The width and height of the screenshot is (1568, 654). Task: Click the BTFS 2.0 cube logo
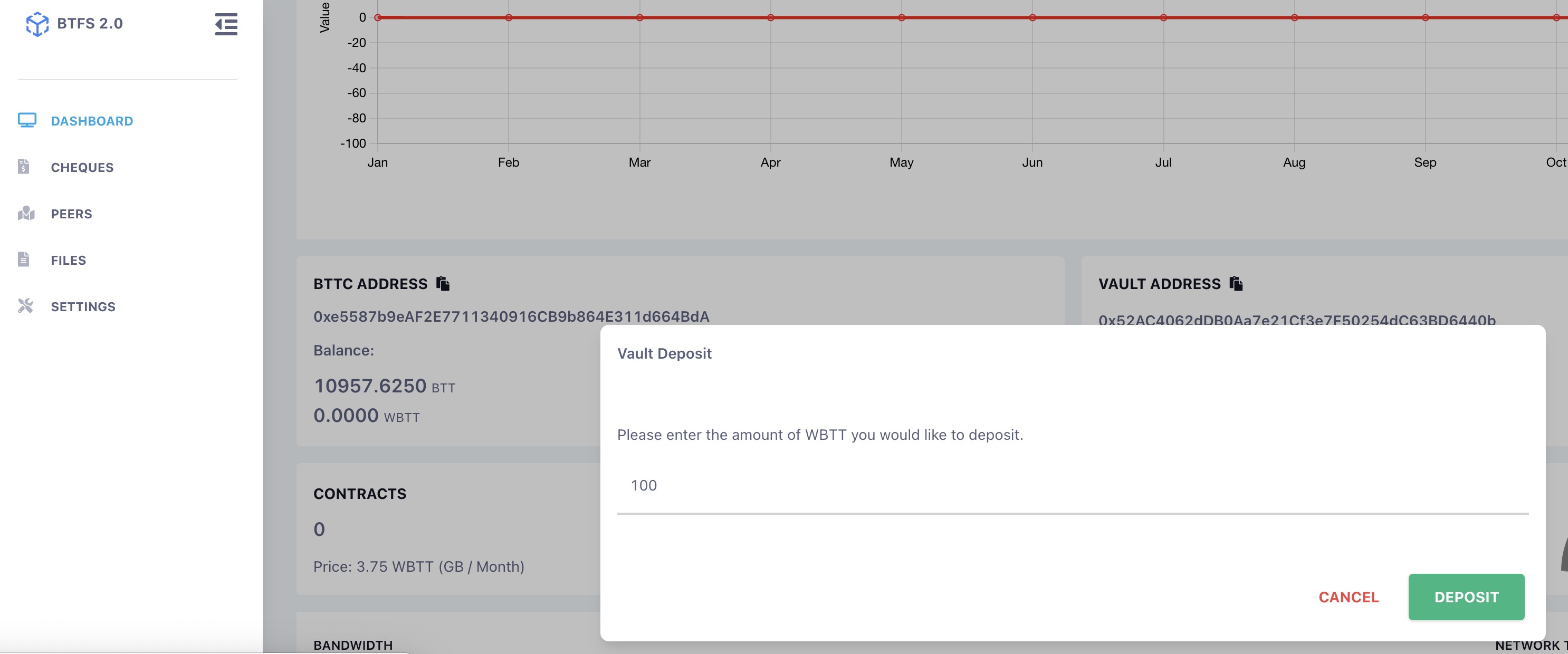37,24
